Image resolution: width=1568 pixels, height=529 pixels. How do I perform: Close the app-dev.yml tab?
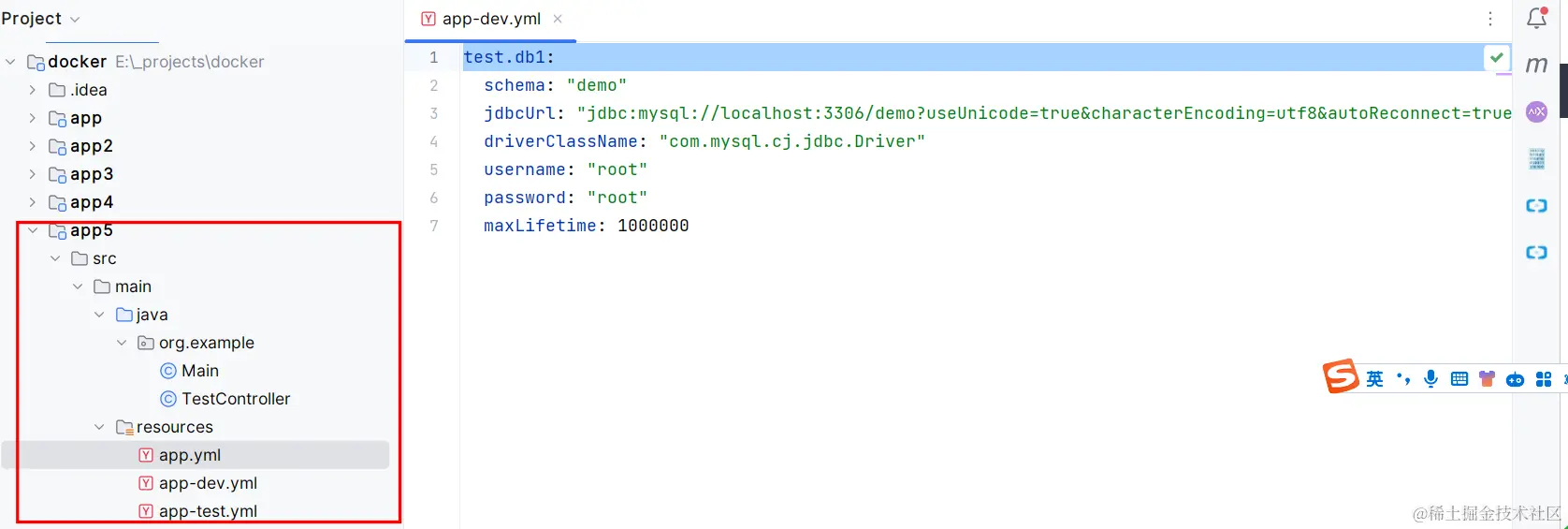click(x=558, y=19)
